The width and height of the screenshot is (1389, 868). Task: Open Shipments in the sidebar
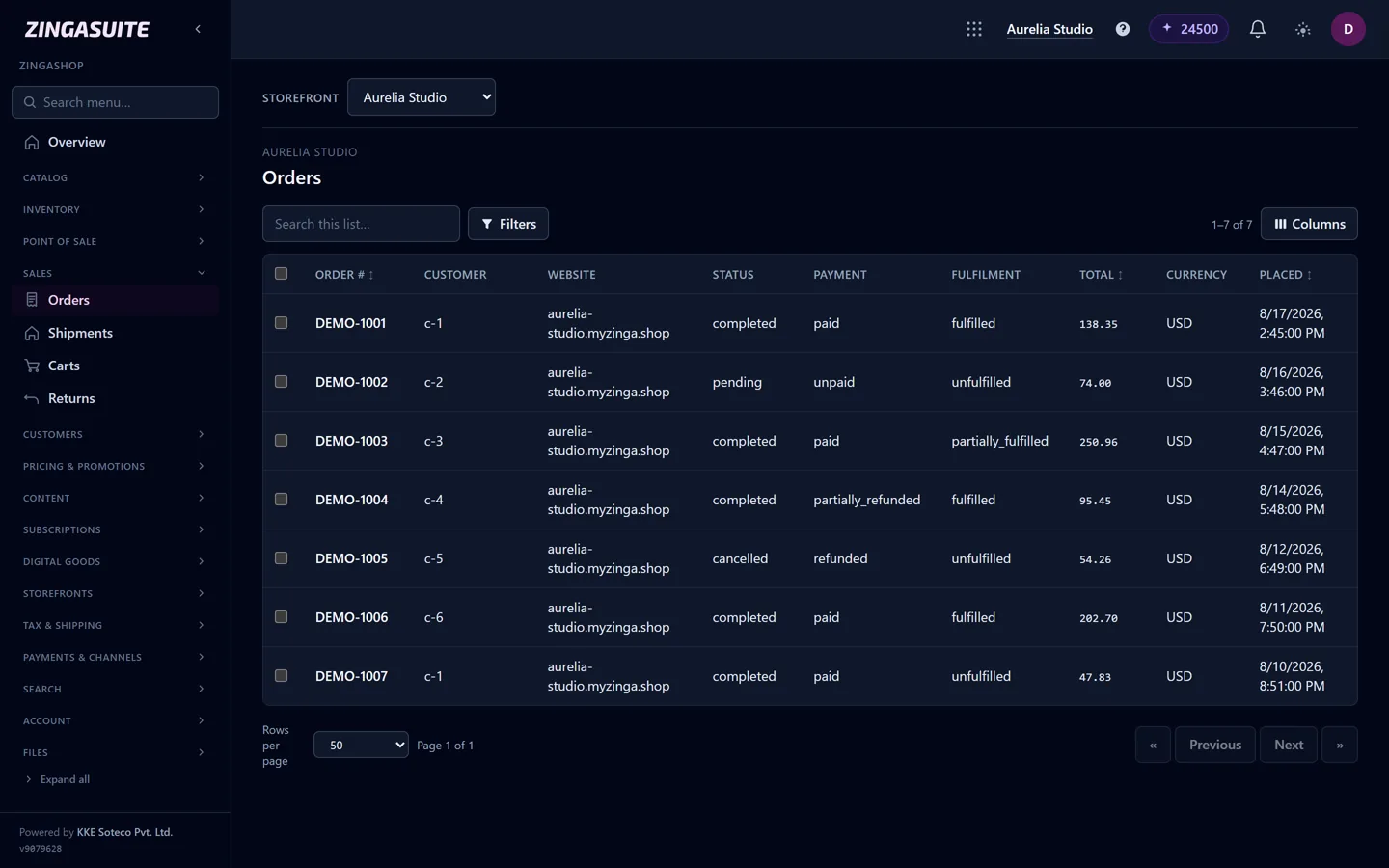pyautogui.click(x=115, y=333)
